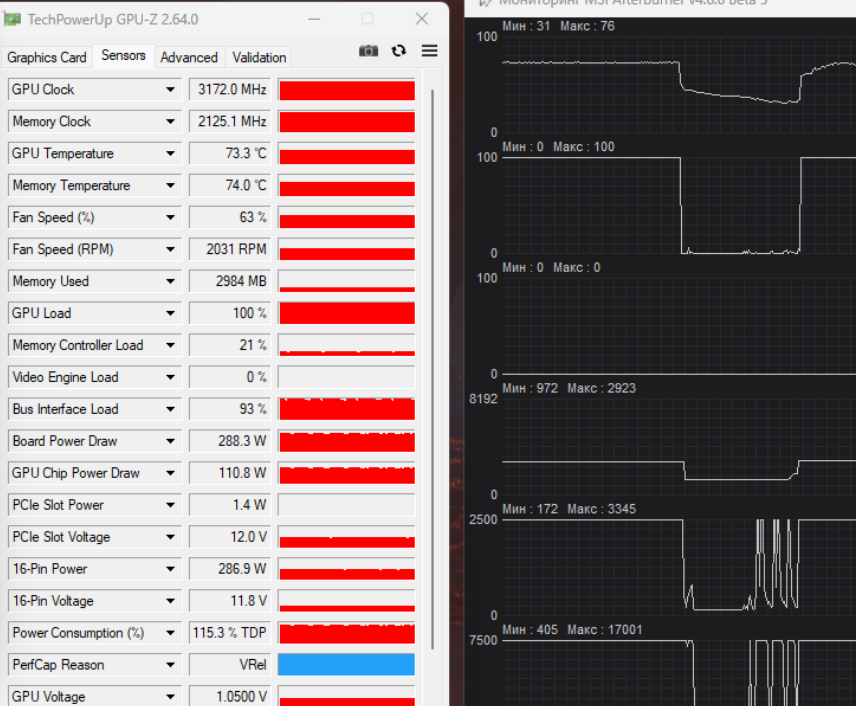This screenshot has width=856, height=706.
Task: Click the Afterburner graph with Макс : 2923
Action: [679, 447]
